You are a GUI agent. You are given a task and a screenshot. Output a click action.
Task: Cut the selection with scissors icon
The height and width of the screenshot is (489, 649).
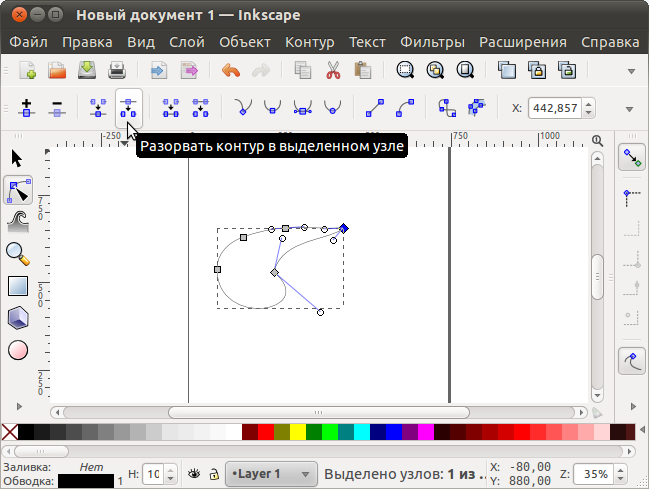coord(333,70)
